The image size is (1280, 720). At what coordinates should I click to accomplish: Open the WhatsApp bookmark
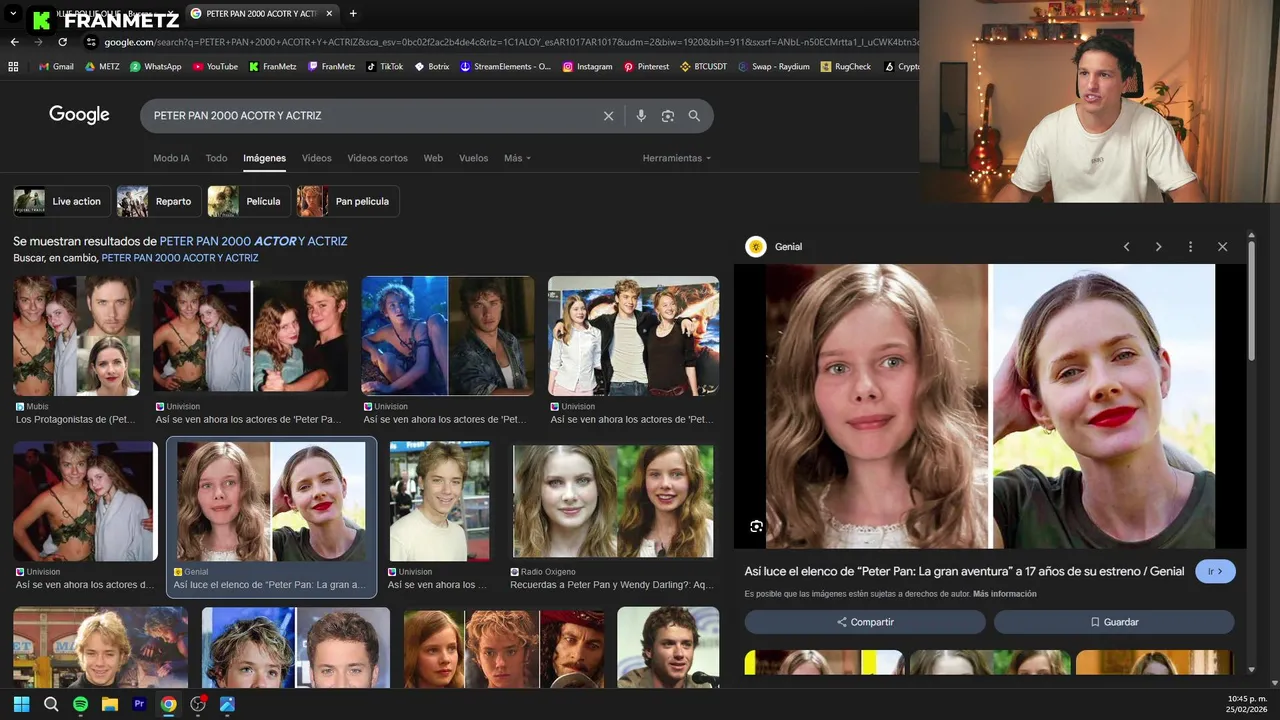click(x=155, y=67)
